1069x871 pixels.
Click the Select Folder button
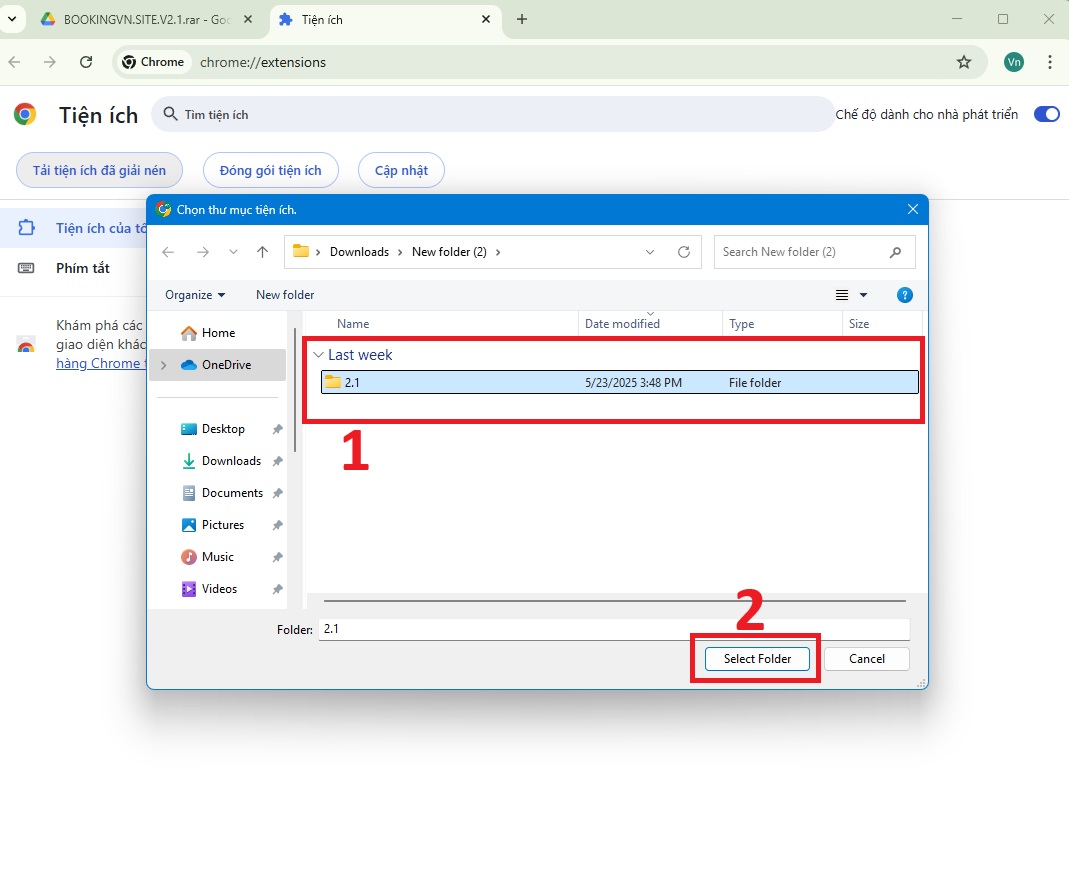[757, 658]
